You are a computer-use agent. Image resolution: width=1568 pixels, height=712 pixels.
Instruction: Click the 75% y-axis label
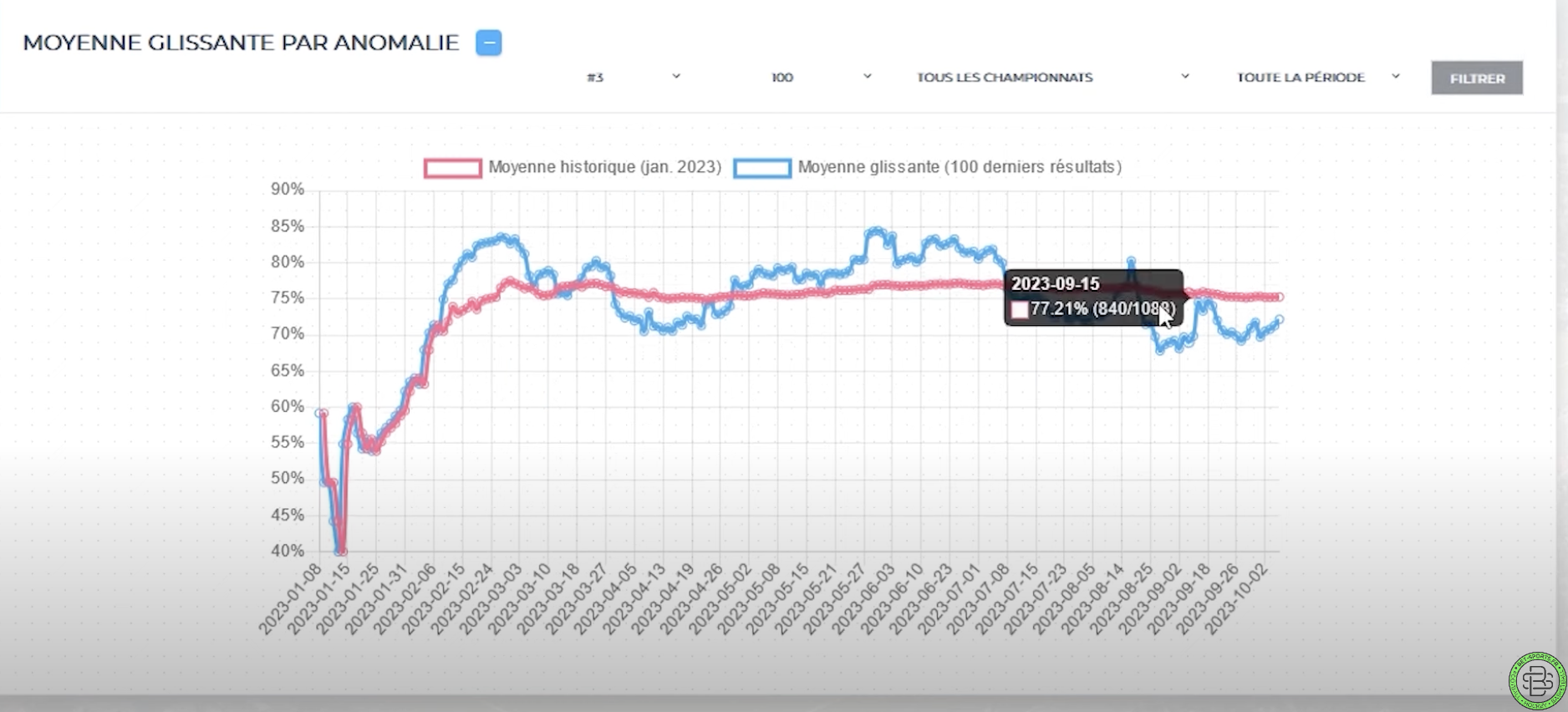288,298
